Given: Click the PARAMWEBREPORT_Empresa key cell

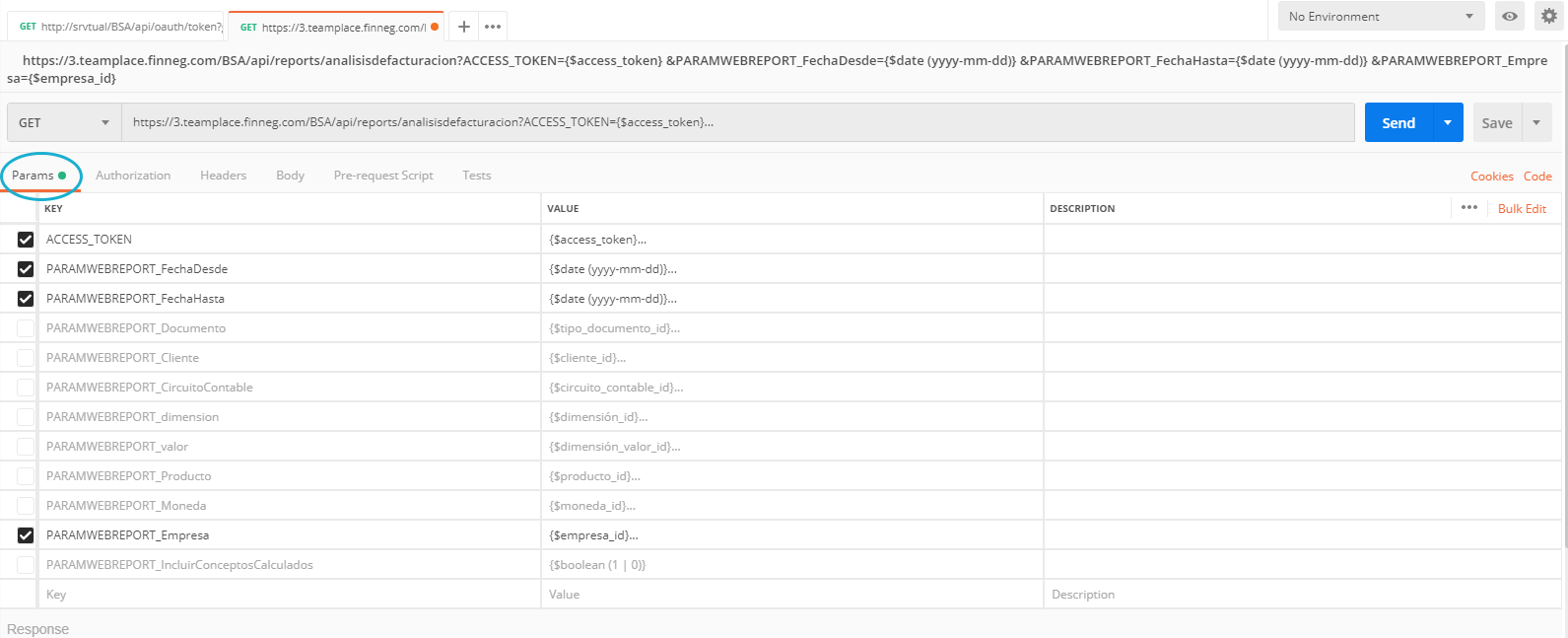Looking at the screenshot, I should click(x=289, y=535).
